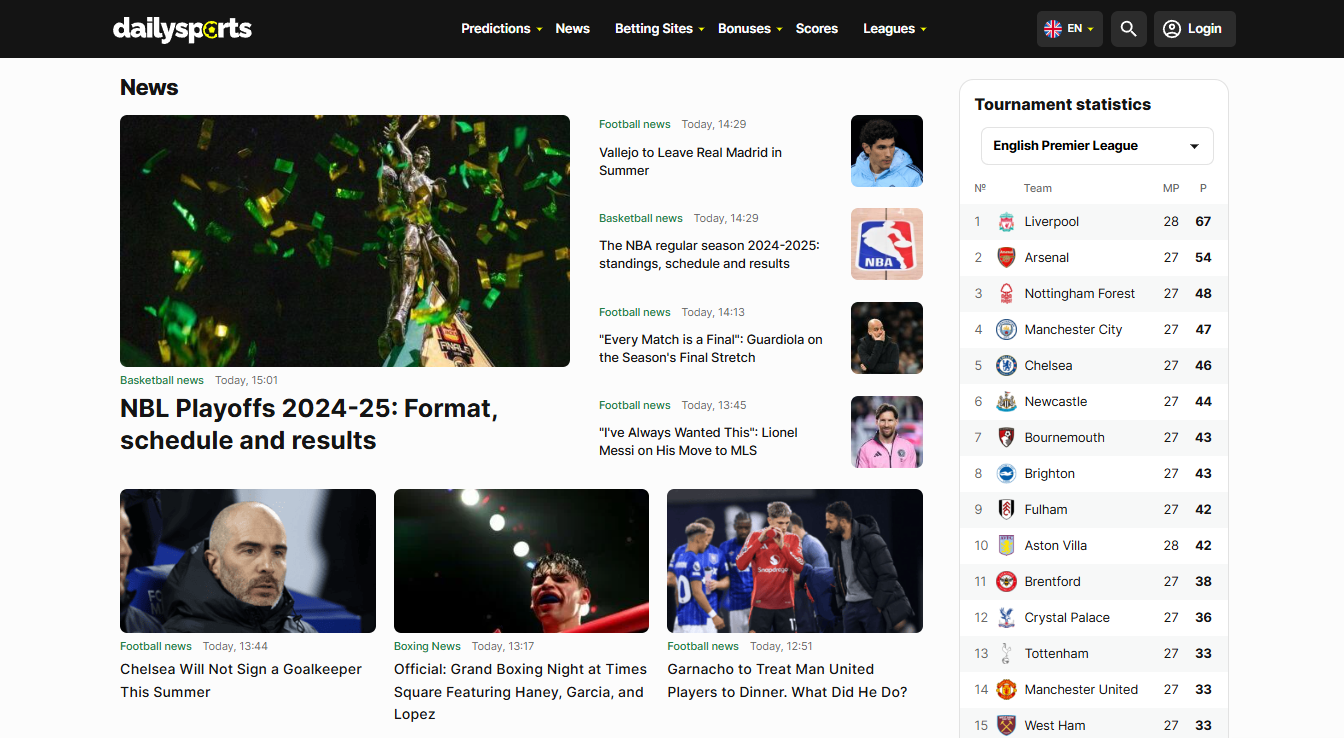Screen dimensions: 1344x738
Task: Click the Guardiola thumbnail
Action: [x=887, y=338]
